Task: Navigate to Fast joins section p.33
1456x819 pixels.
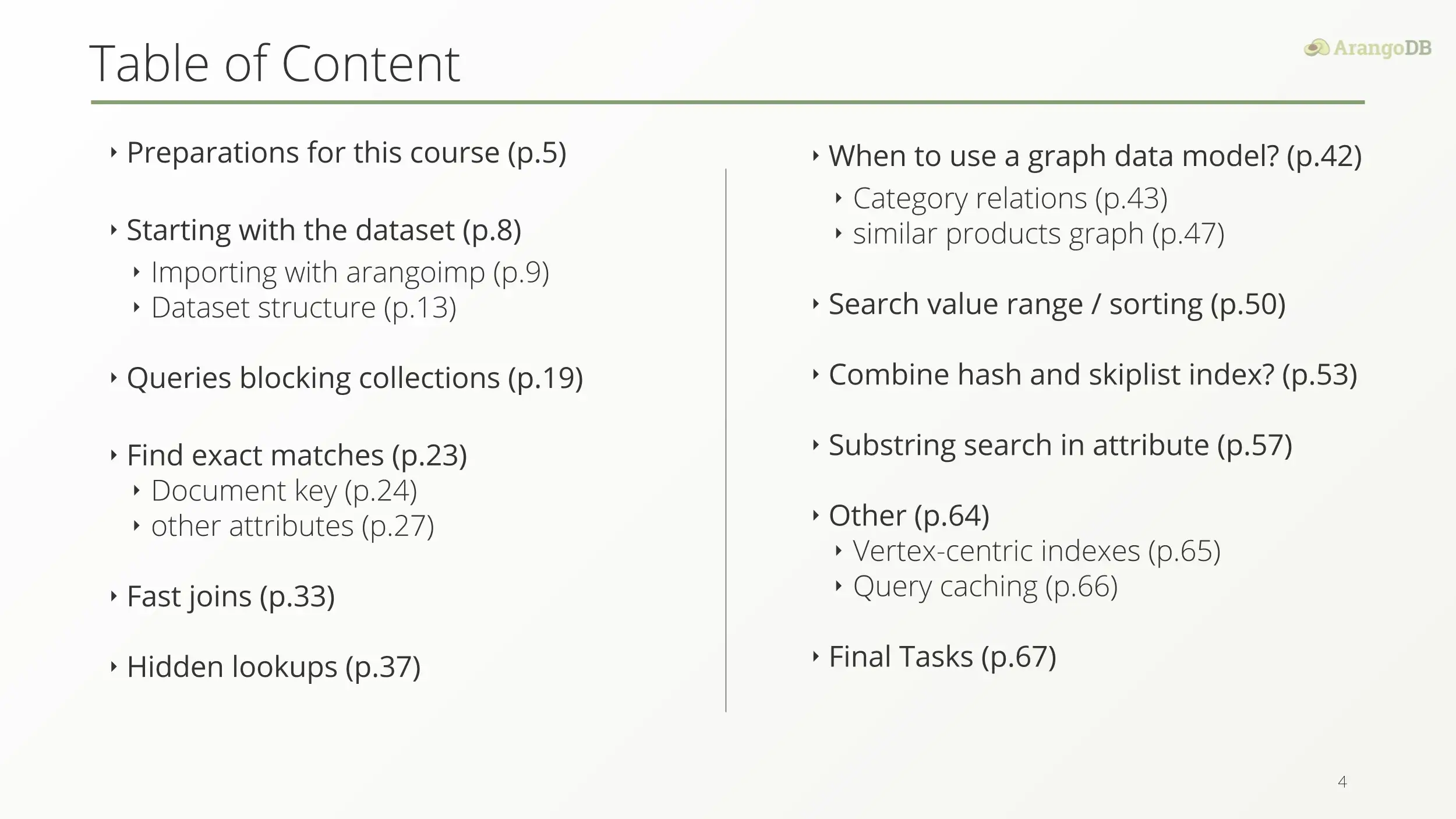Action: click(231, 596)
